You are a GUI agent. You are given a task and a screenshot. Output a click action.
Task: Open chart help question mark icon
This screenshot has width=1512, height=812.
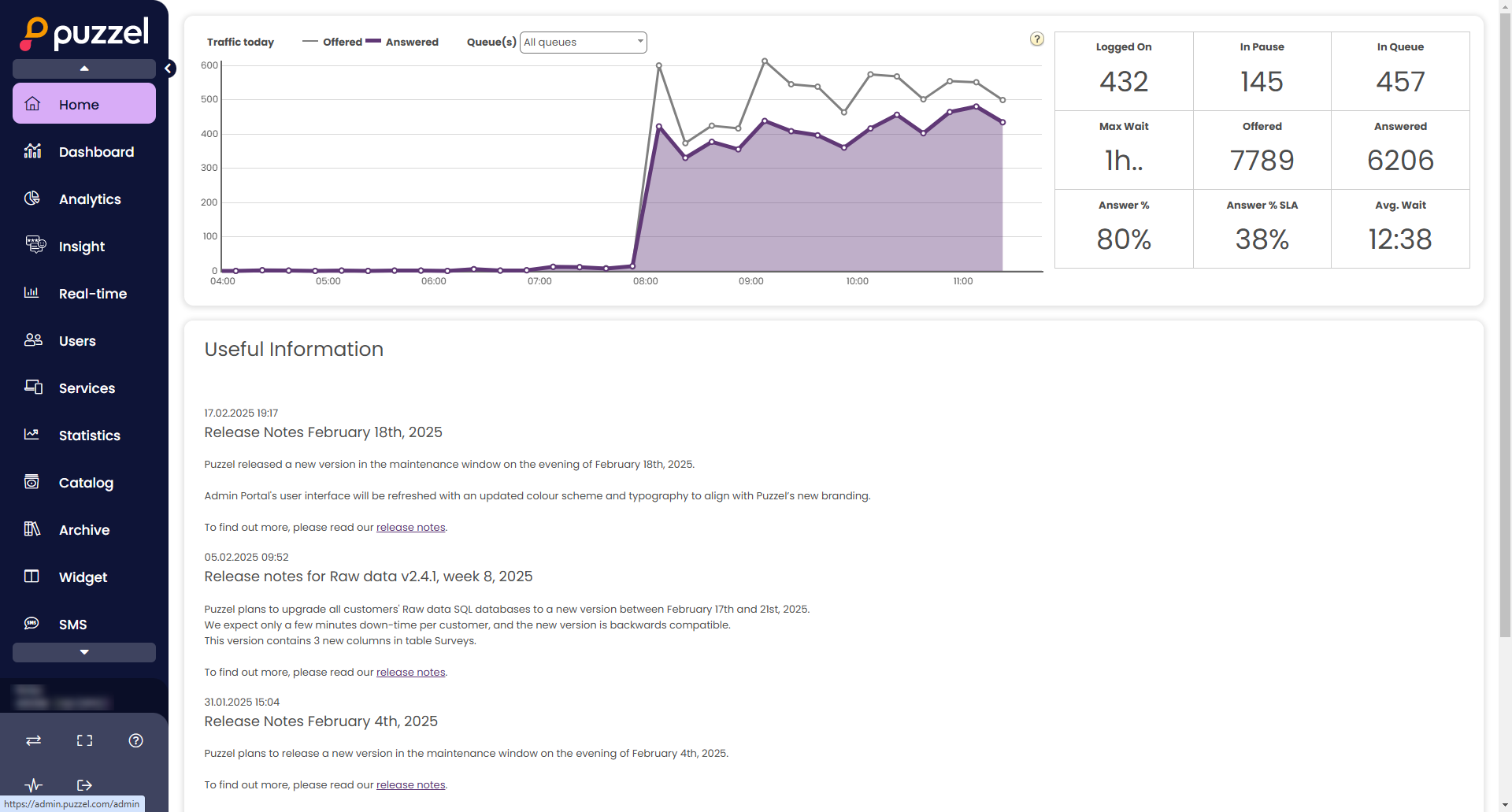[x=1036, y=39]
